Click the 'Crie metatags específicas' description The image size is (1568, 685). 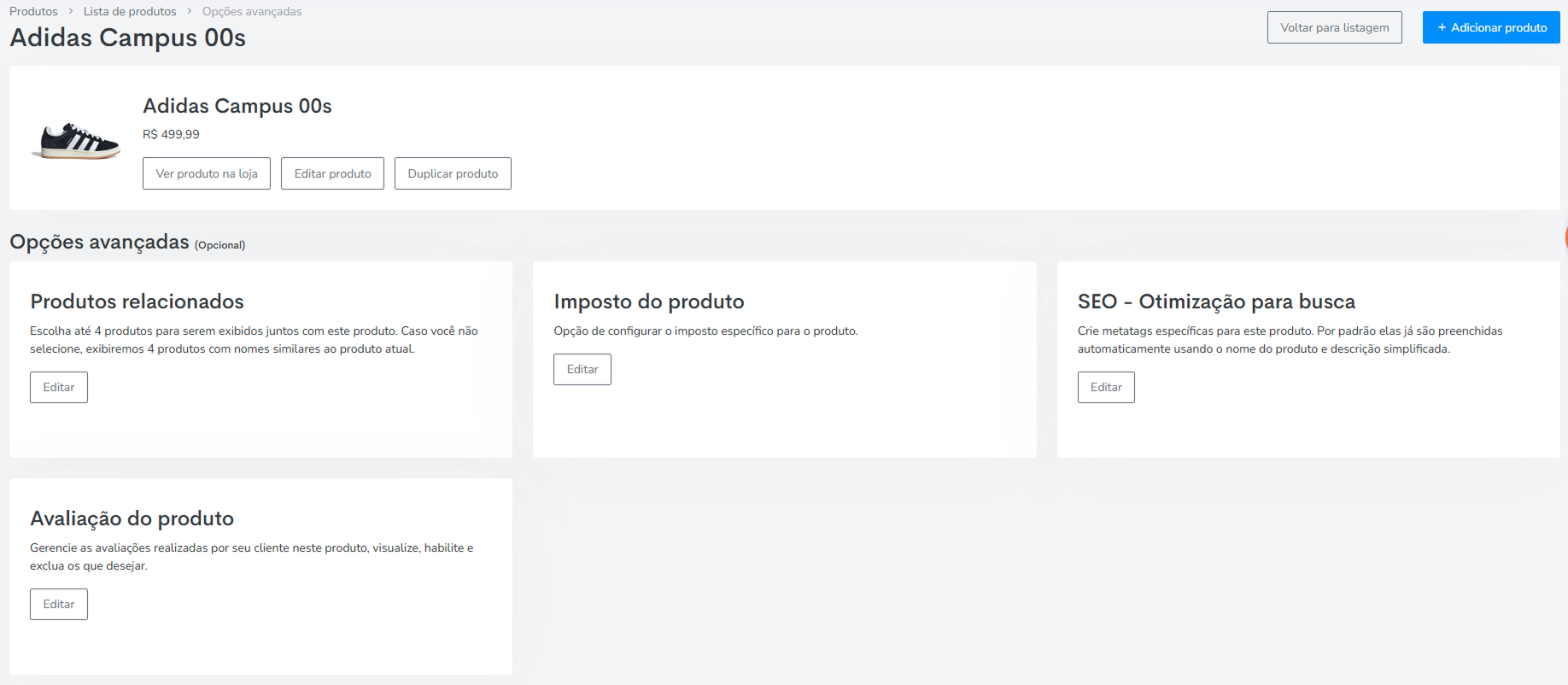click(1290, 340)
